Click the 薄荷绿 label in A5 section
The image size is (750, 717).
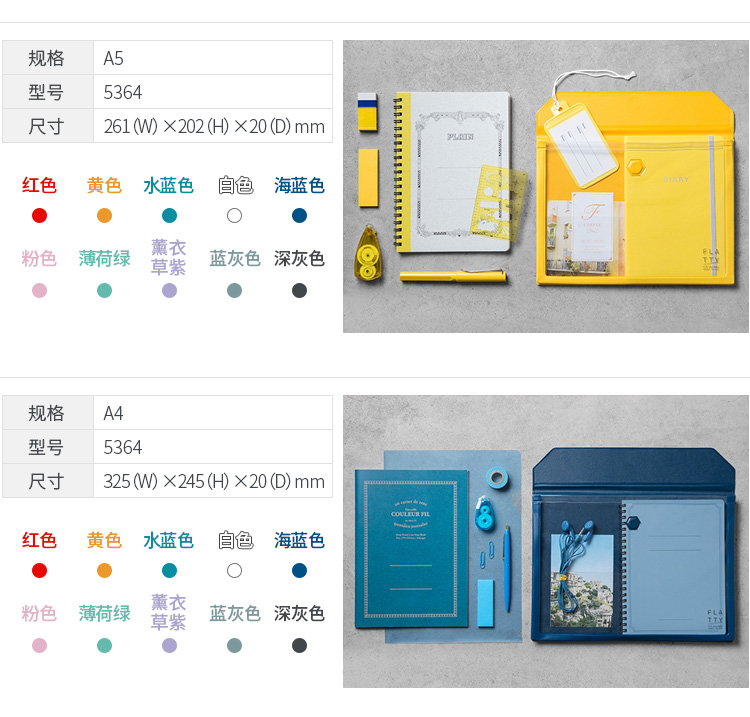[x=104, y=259]
